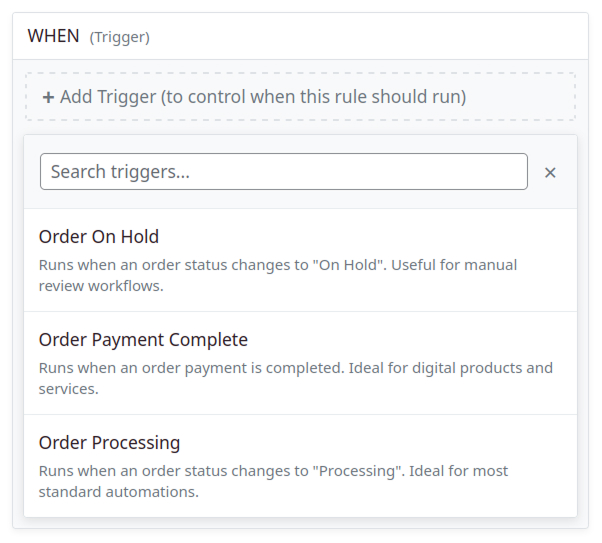Select the "Order On Hold" title text

[x=99, y=237]
